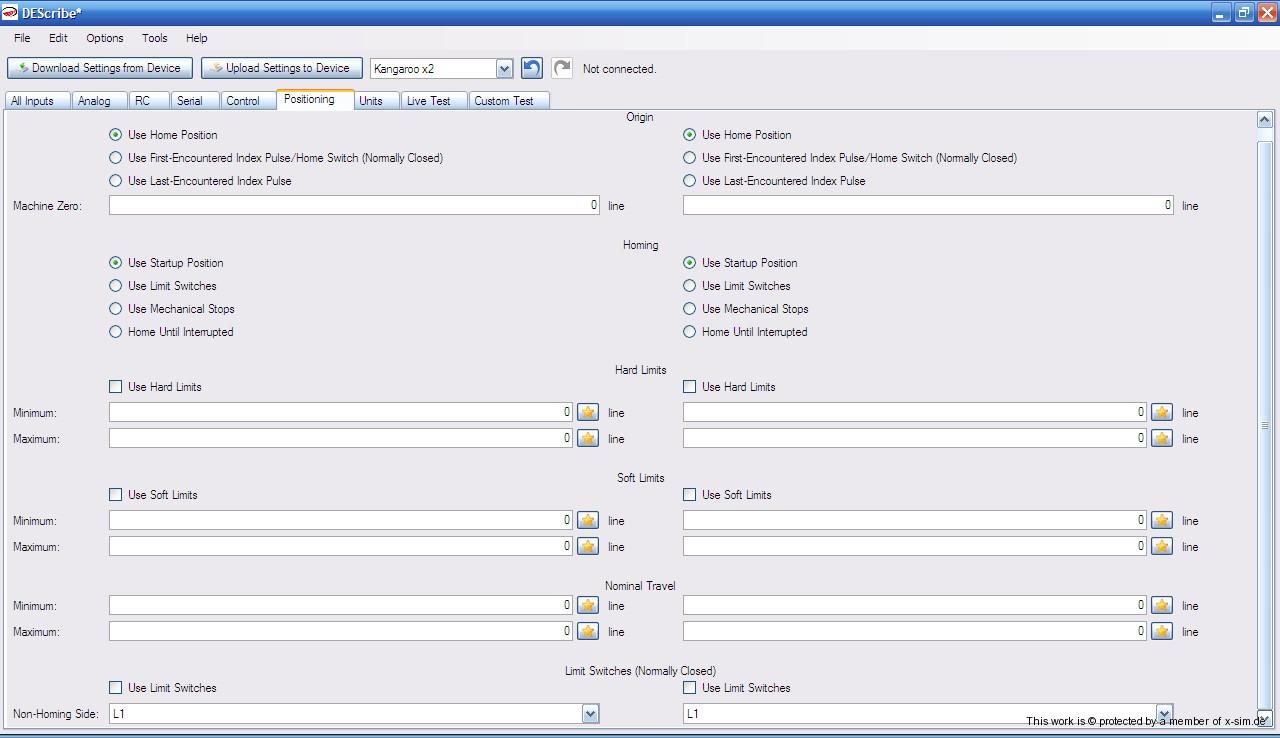
Task: Enable left Use Hard Limits checkbox
Action: tap(116, 386)
